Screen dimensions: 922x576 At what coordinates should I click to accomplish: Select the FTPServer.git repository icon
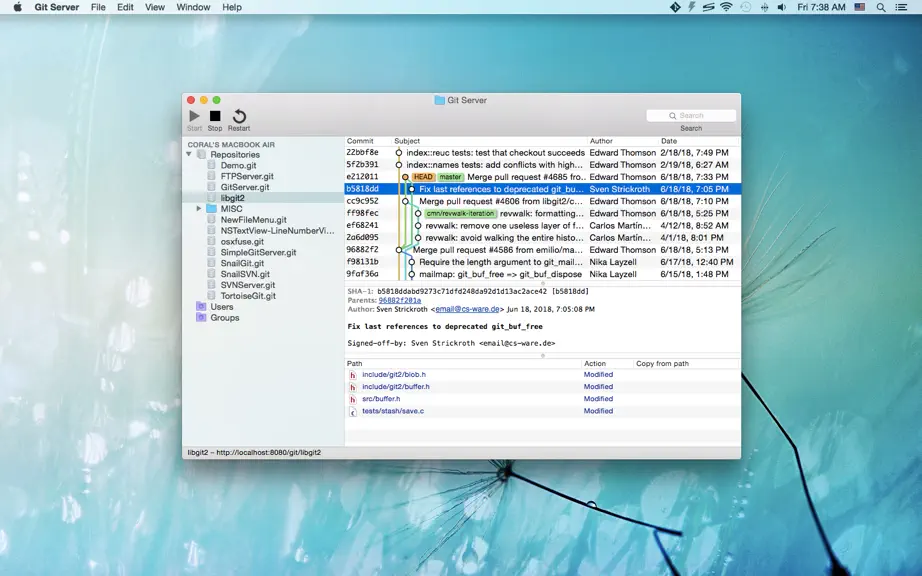coord(212,176)
